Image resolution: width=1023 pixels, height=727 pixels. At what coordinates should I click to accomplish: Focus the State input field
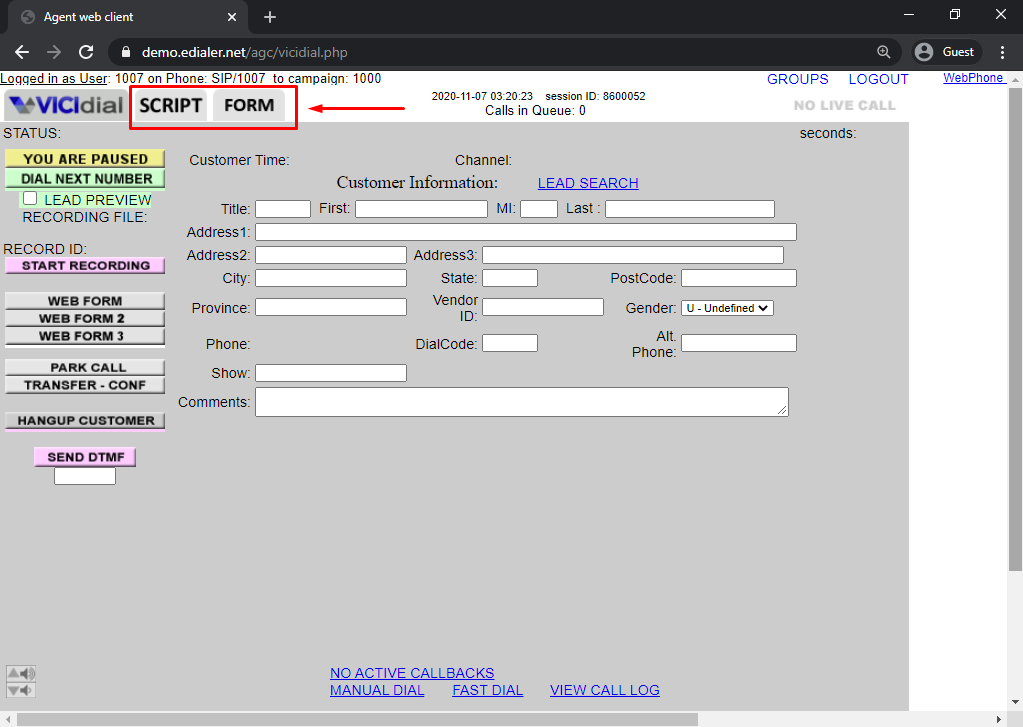pos(510,278)
